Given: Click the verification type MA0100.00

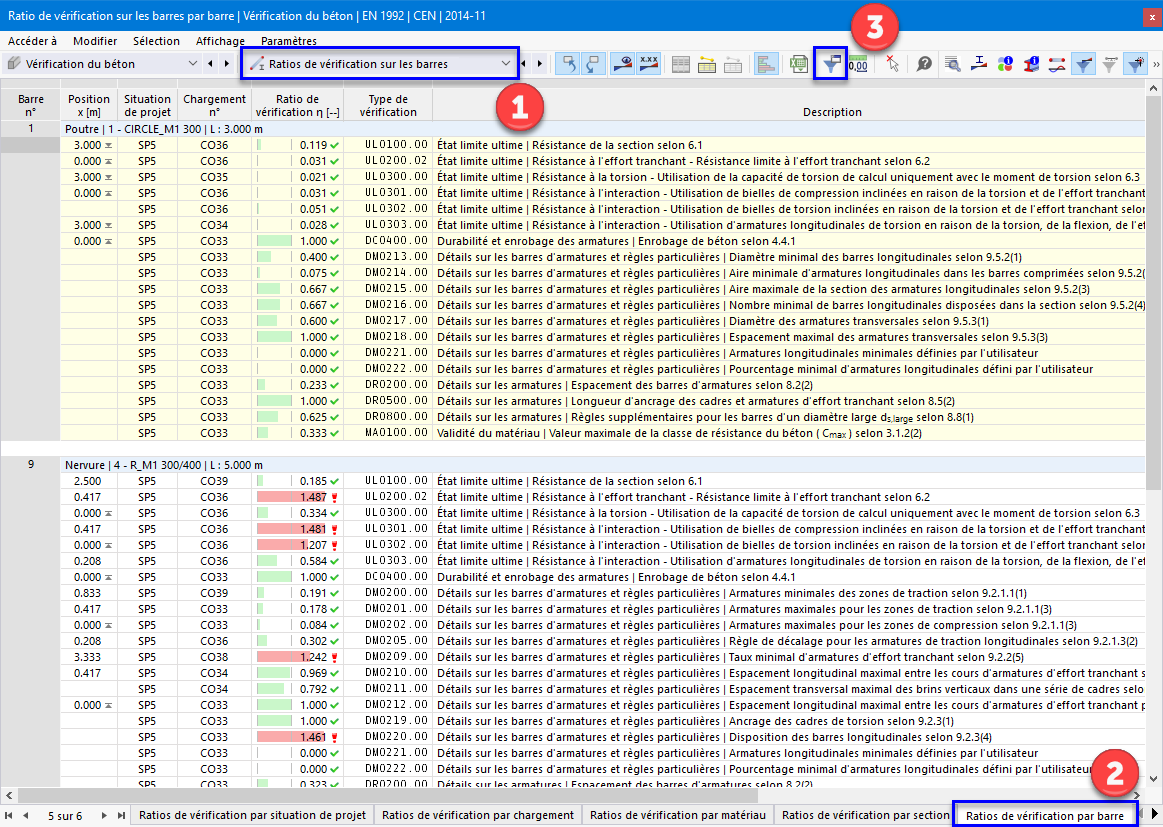Looking at the screenshot, I should [396, 432].
